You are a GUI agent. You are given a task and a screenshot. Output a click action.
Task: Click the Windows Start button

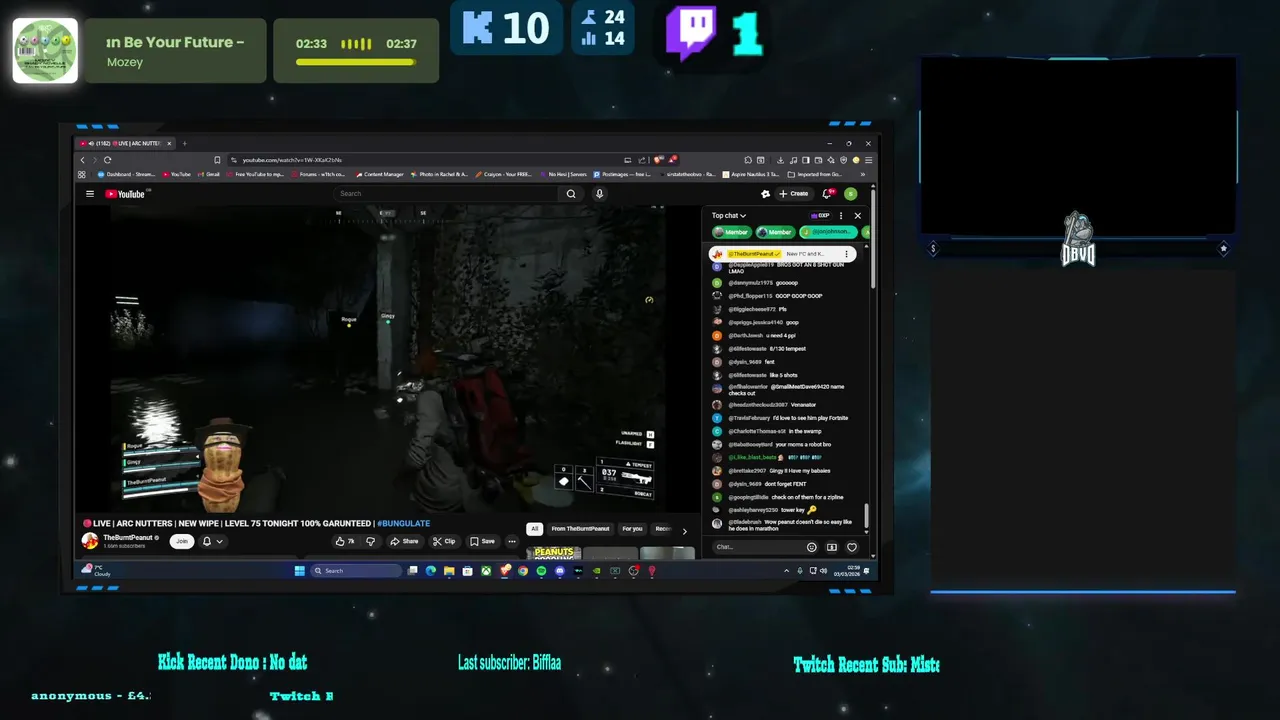pos(299,571)
